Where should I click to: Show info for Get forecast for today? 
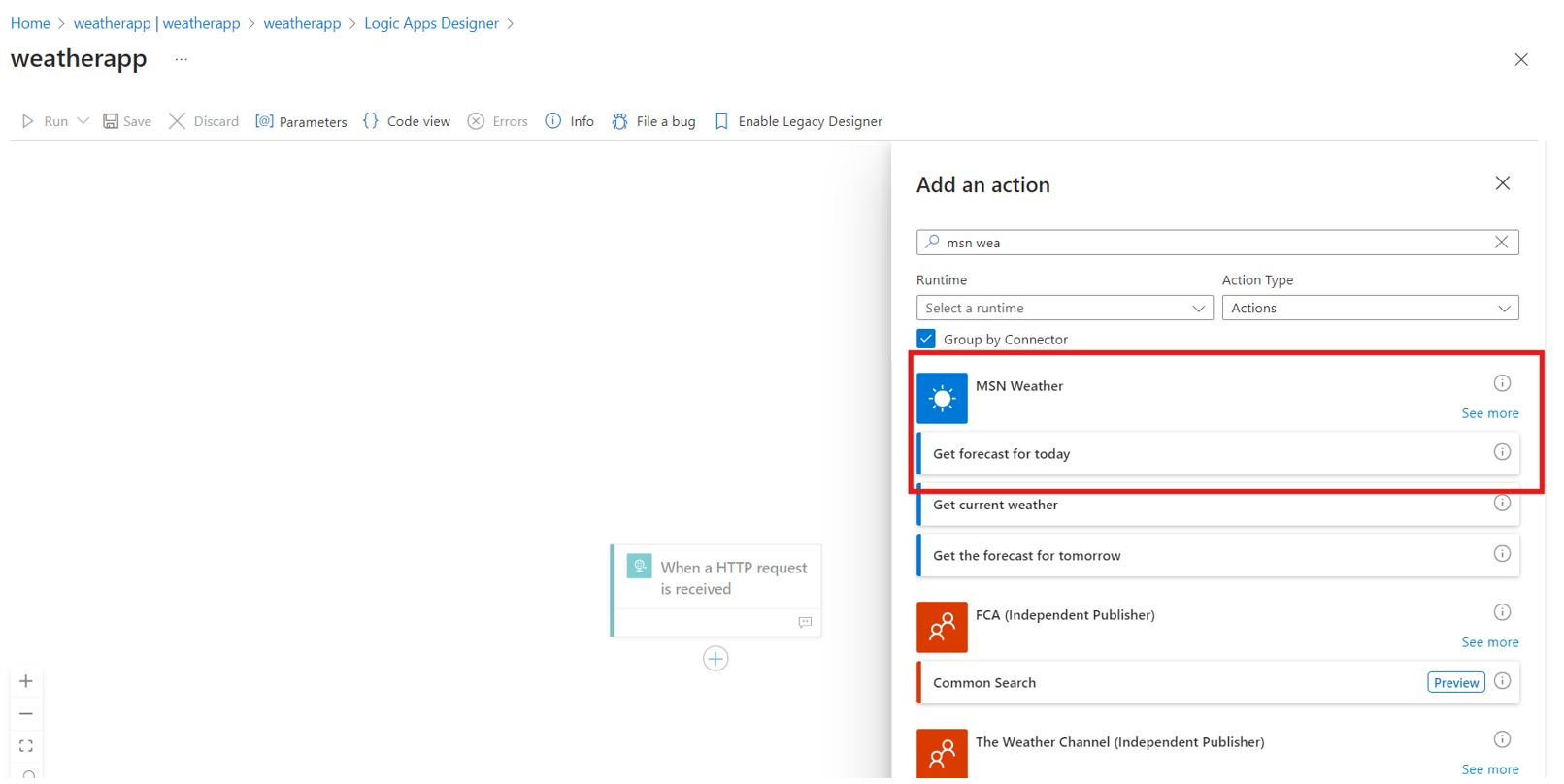click(1503, 452)
